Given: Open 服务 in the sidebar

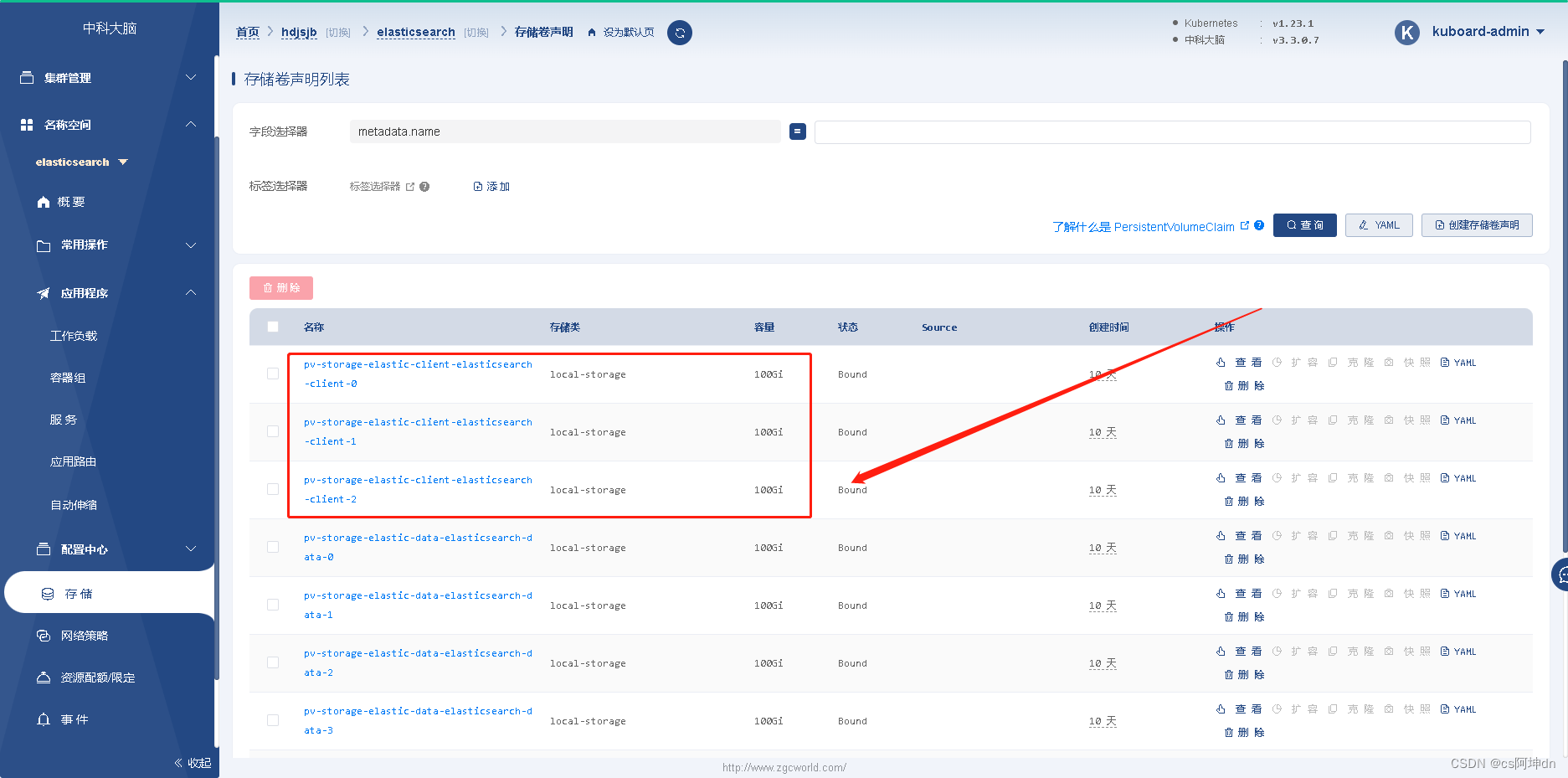Looking at the screenshot, I should click(64, 420).
